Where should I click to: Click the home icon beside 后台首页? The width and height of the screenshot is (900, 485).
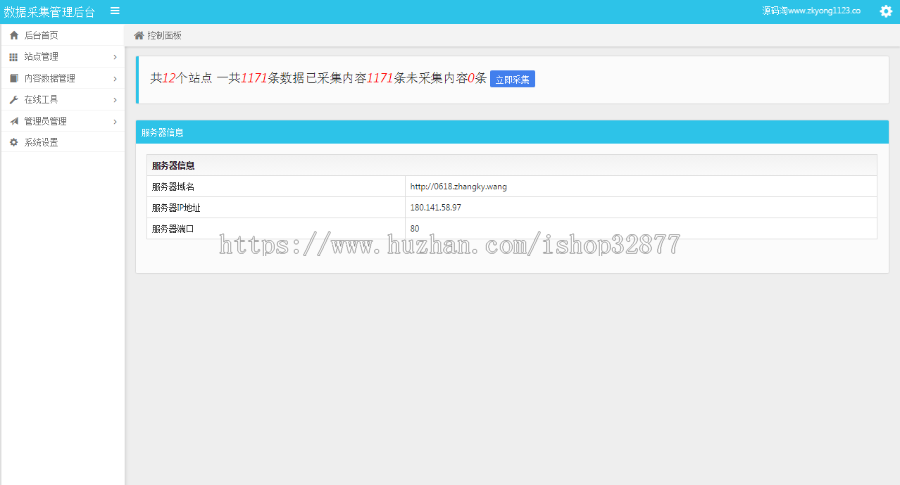pos(14,35)
